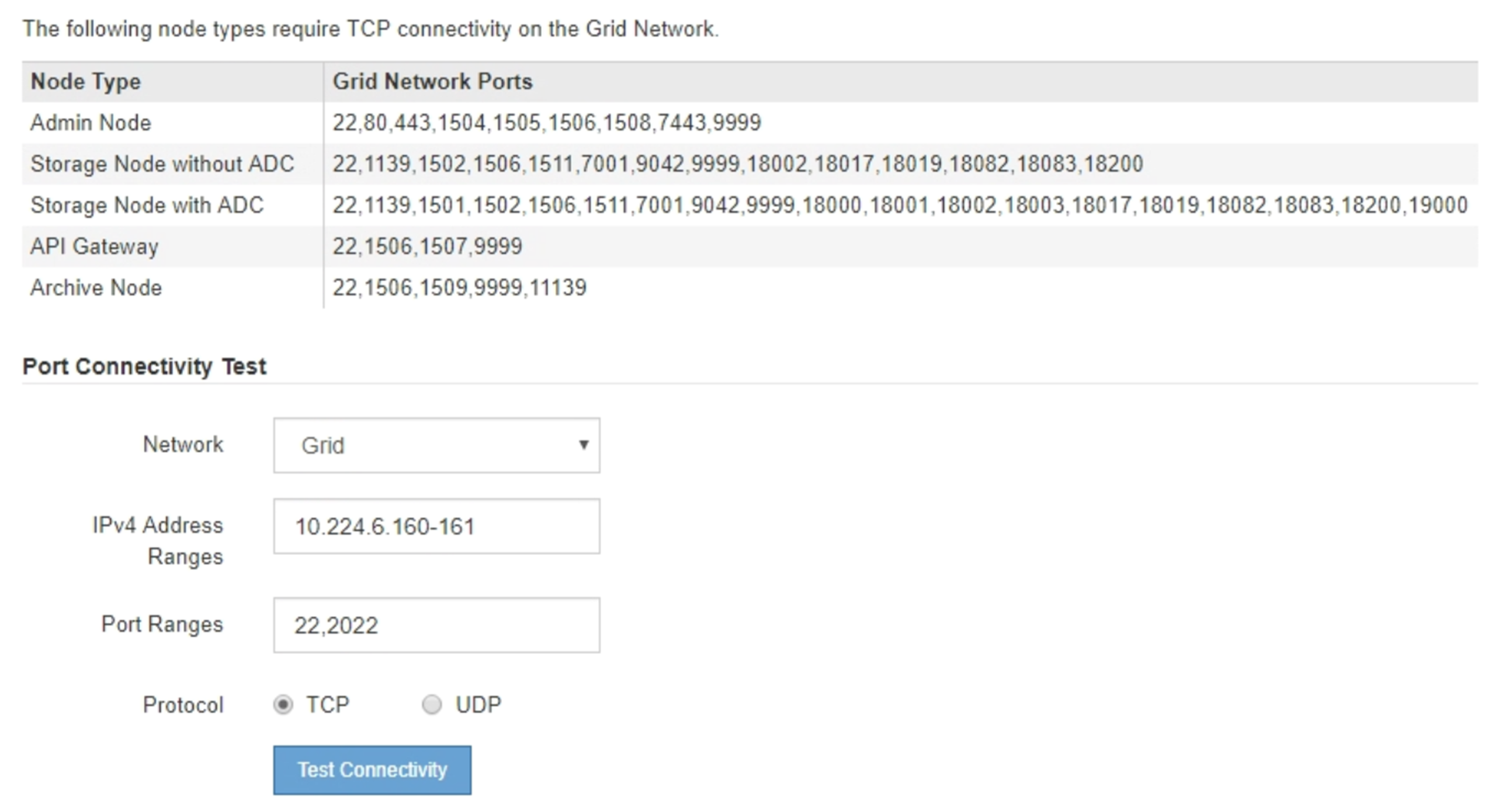The image size is (1502, 812).
Task: Select the Storage Node without ADC label
Action: click(x=162, y=164)
